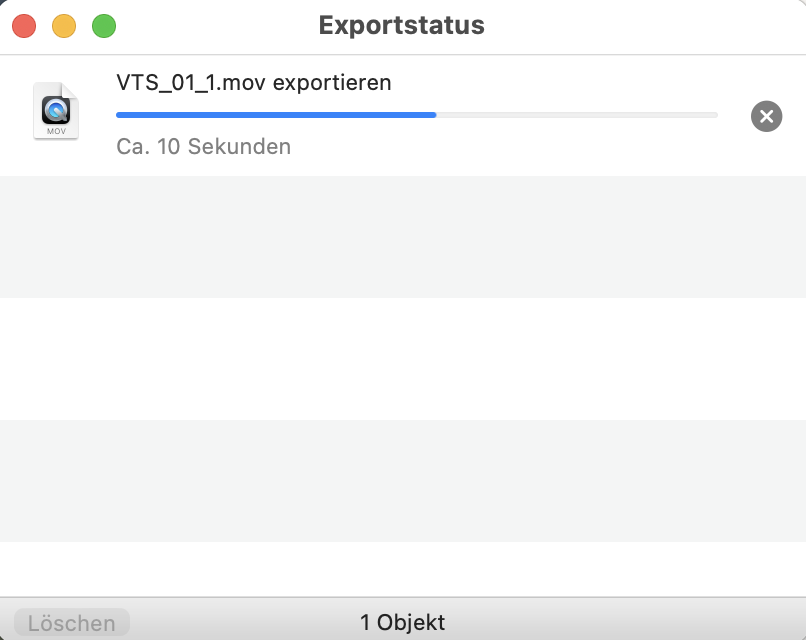806x640 pixels.
Task: Select the second empty gray list row
Action: (x=402, y=481)
